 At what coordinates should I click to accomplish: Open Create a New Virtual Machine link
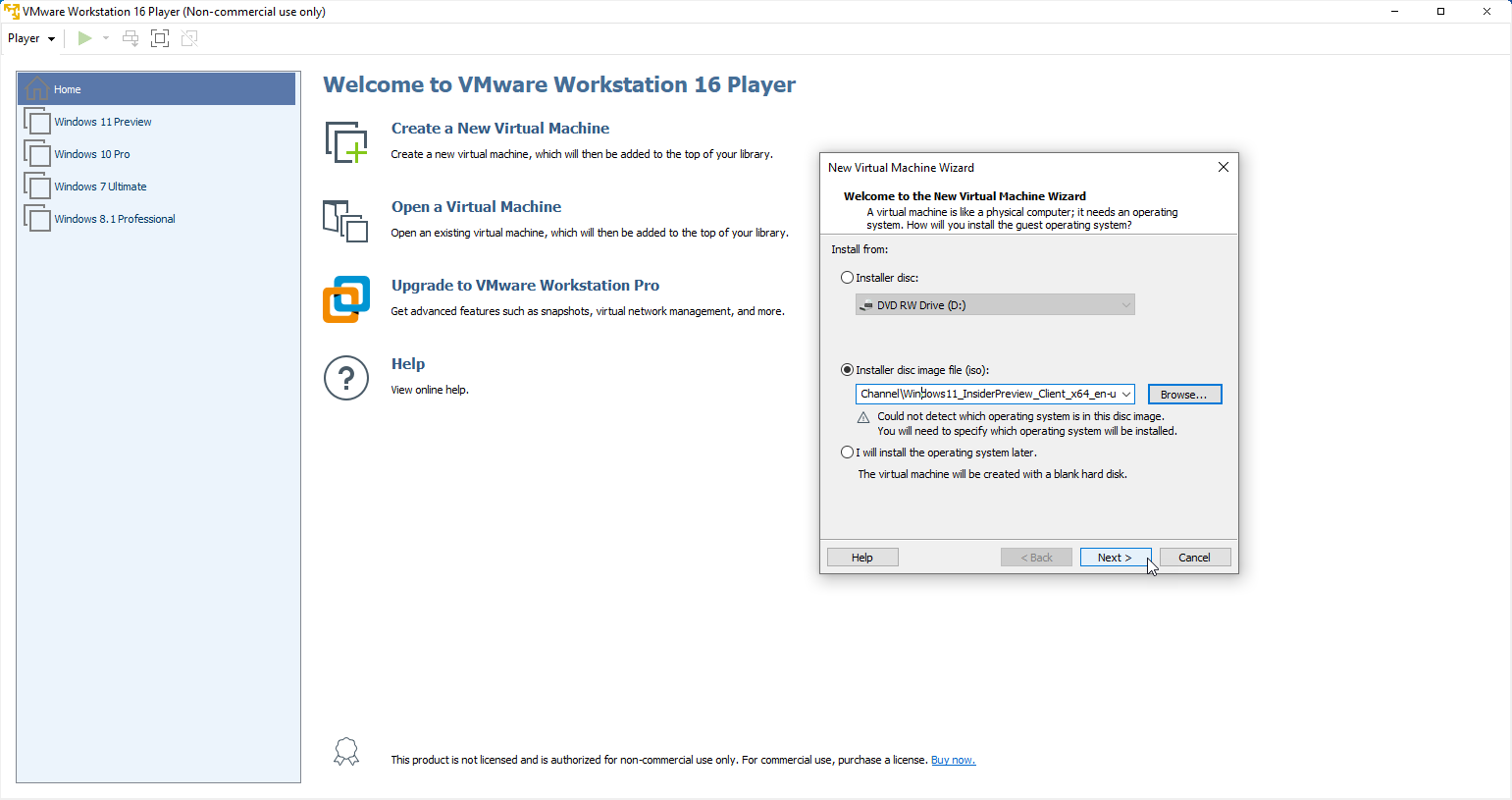click(500, 129)
